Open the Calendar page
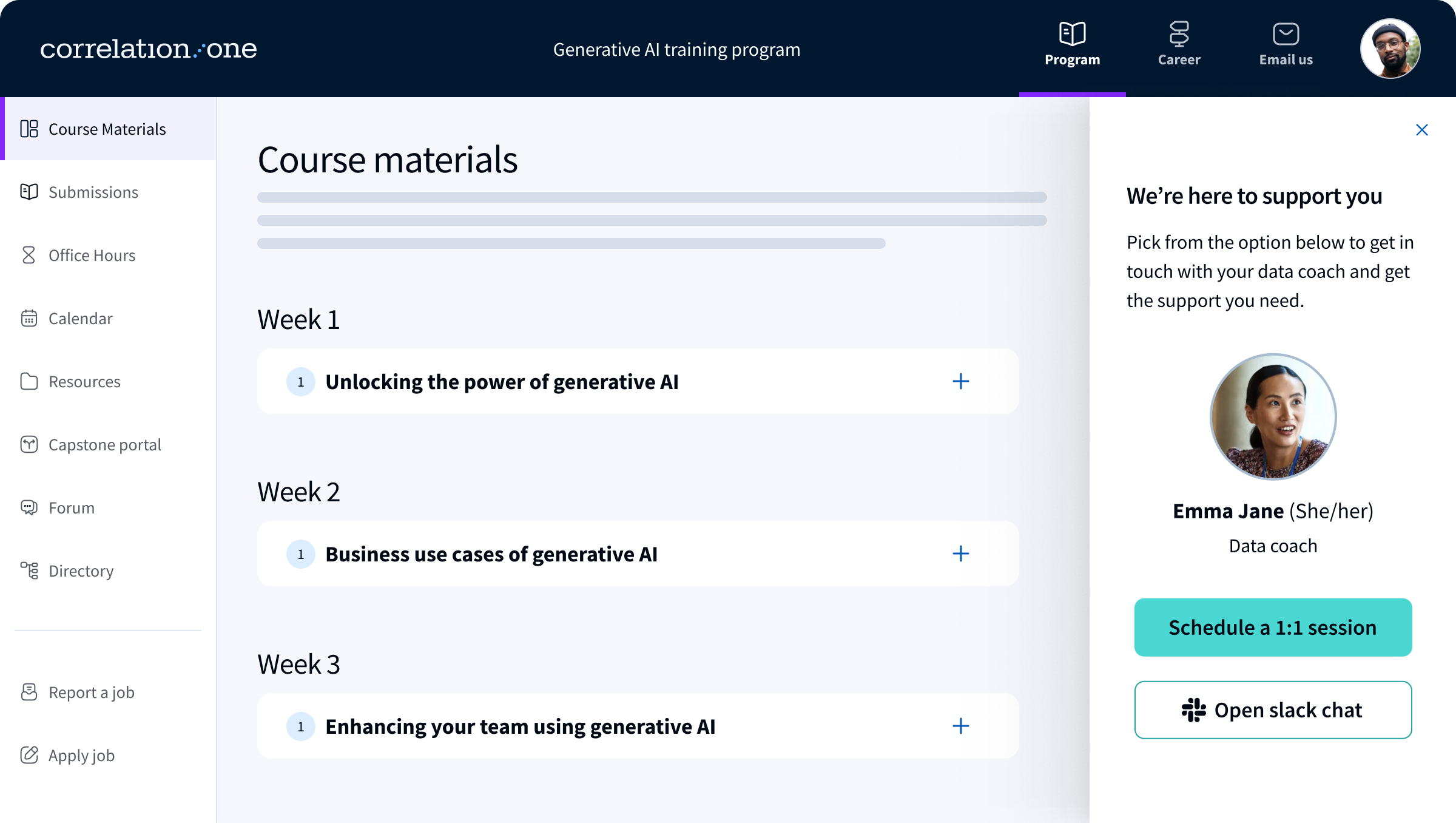The height and width of the screenshot is (823, 1456). tap(108, 318)
